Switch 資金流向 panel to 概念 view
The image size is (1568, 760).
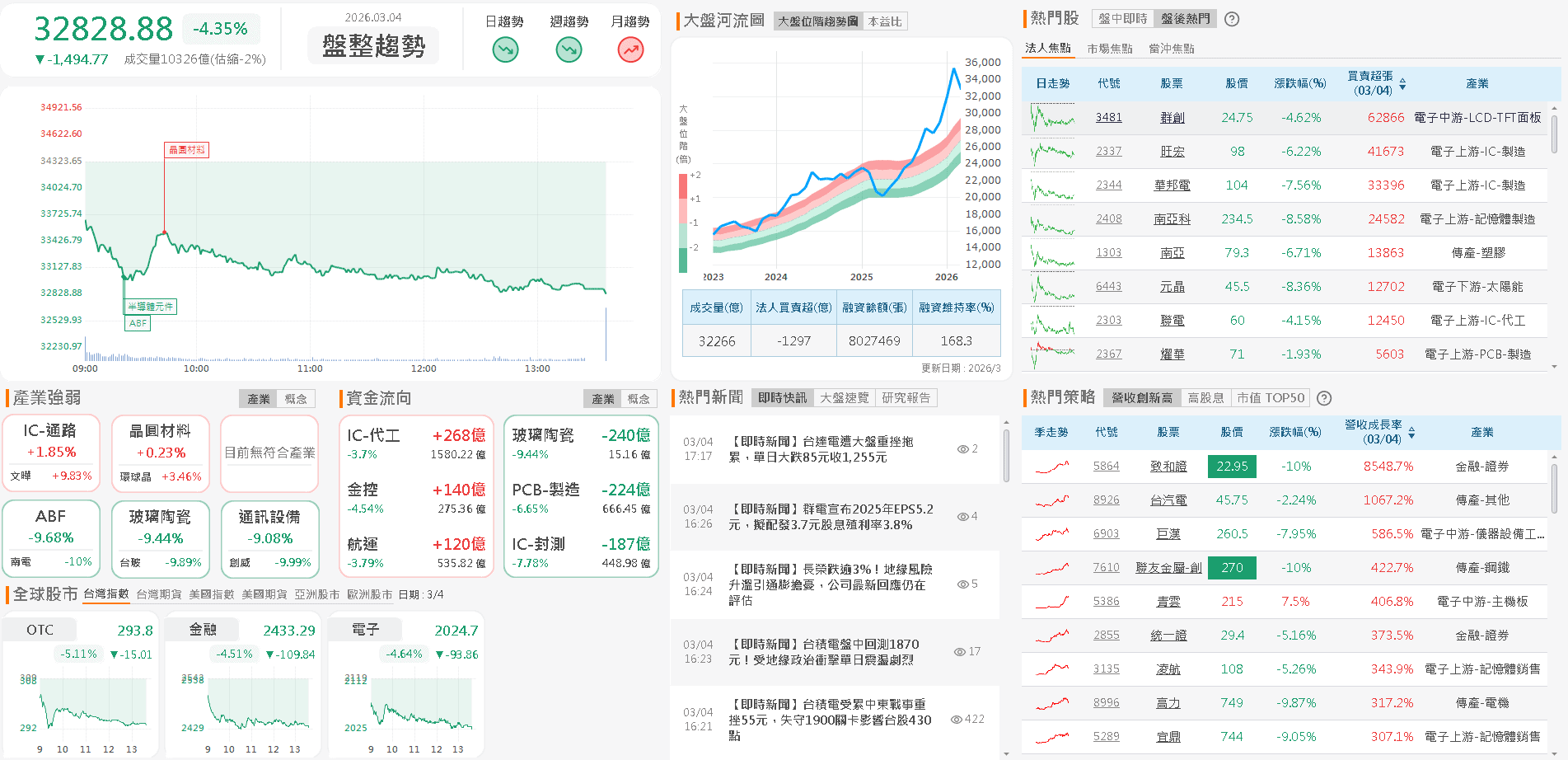640,398
